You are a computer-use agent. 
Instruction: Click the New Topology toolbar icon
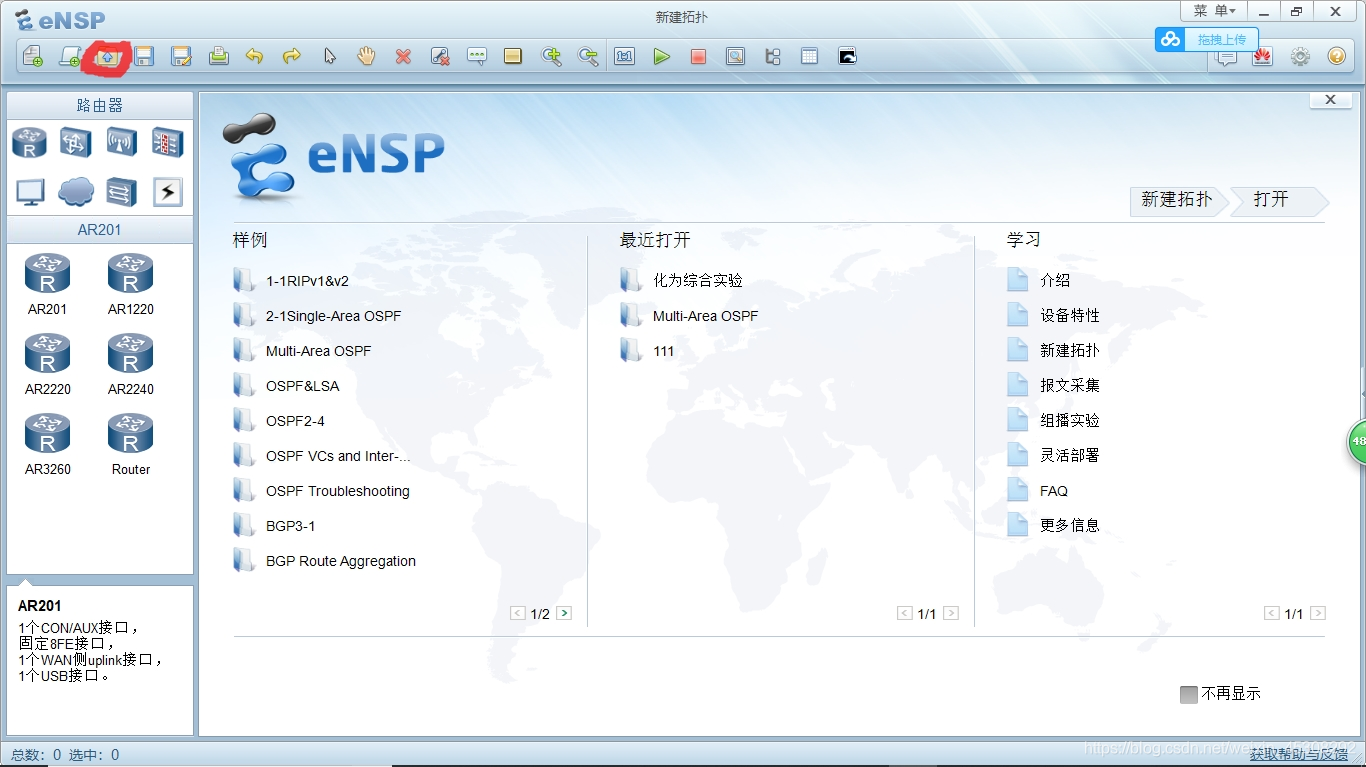tap(33, 57)
